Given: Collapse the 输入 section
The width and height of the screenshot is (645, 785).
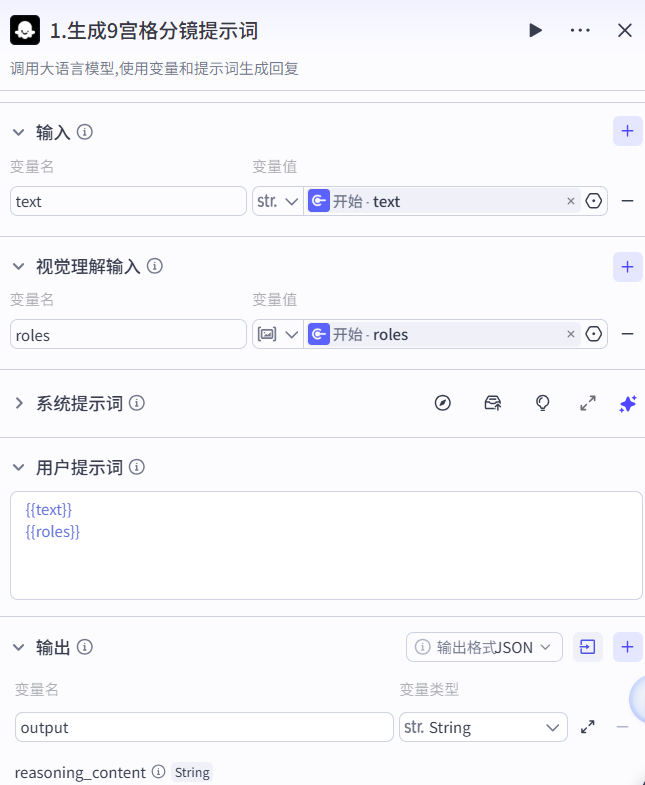Looking at the screenshot, I should [19, 133].
